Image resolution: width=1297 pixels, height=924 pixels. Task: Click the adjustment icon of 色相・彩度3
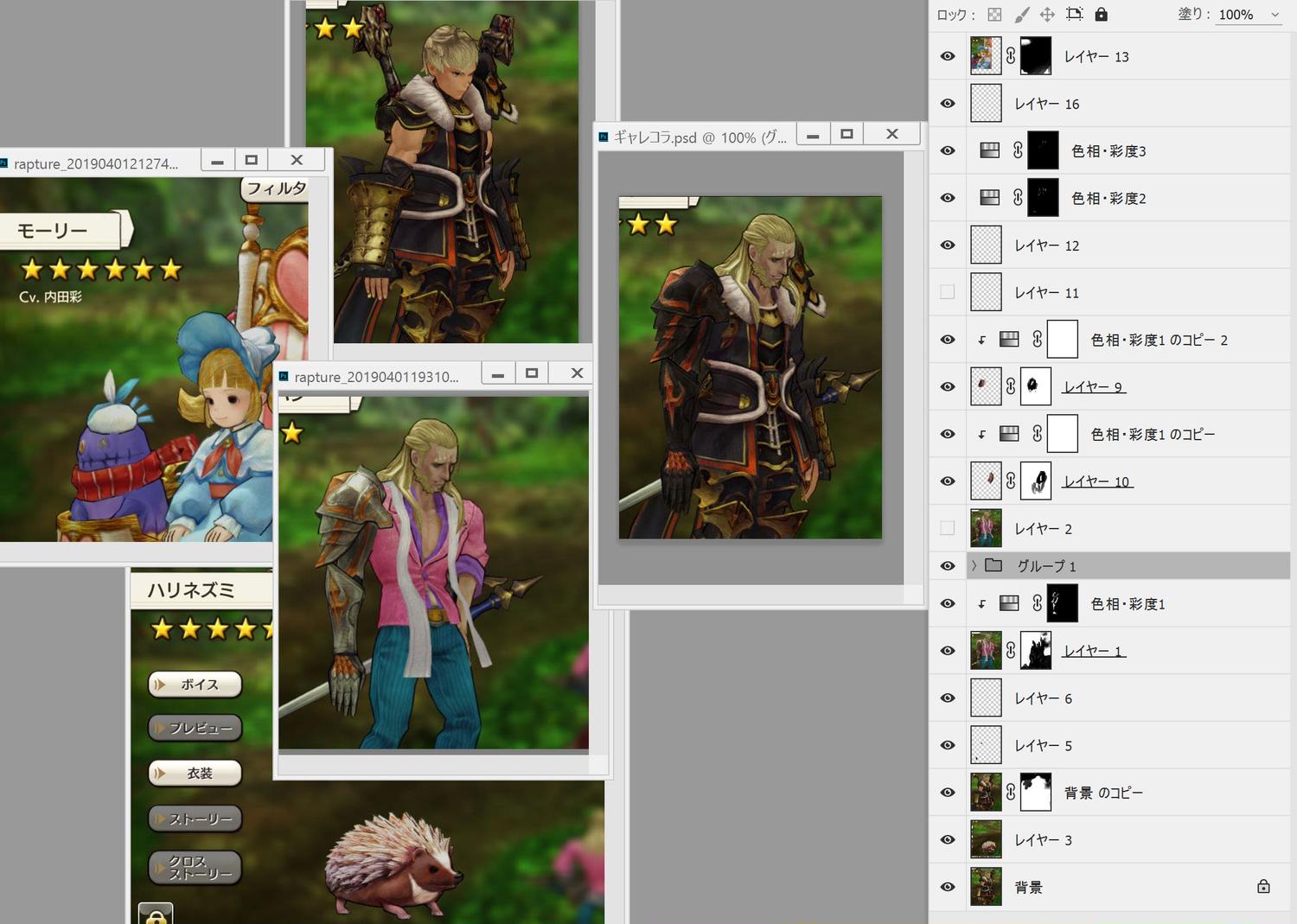(989, 150)
